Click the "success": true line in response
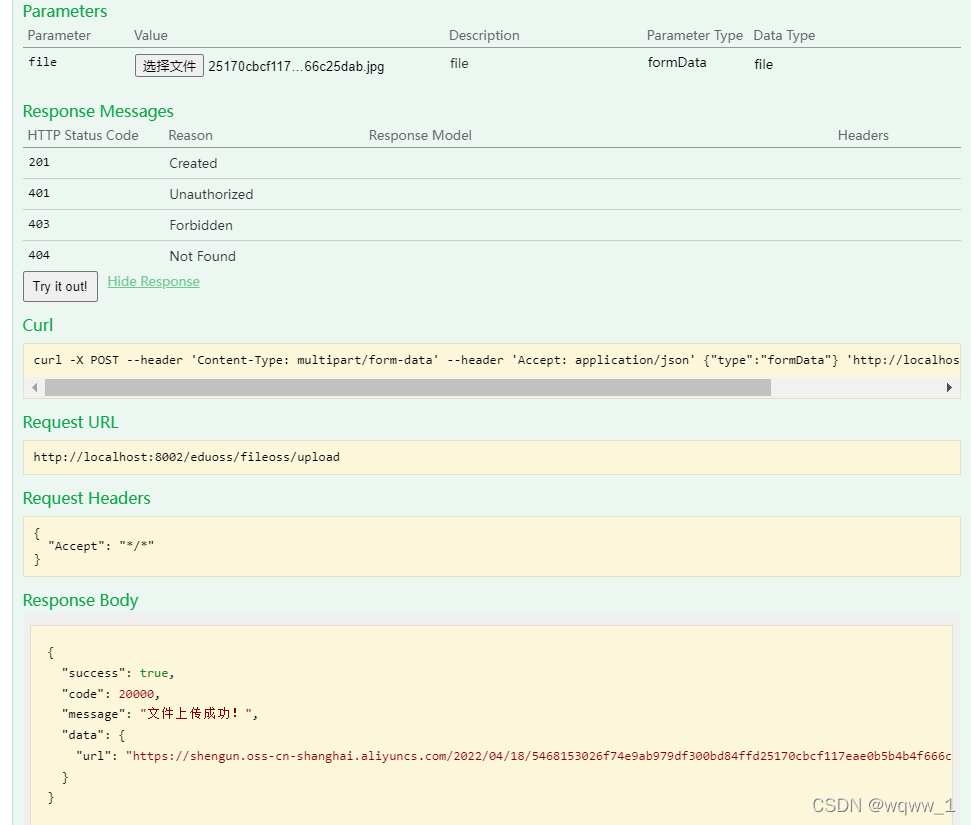971x825 pixels. [x=118, y=673]
